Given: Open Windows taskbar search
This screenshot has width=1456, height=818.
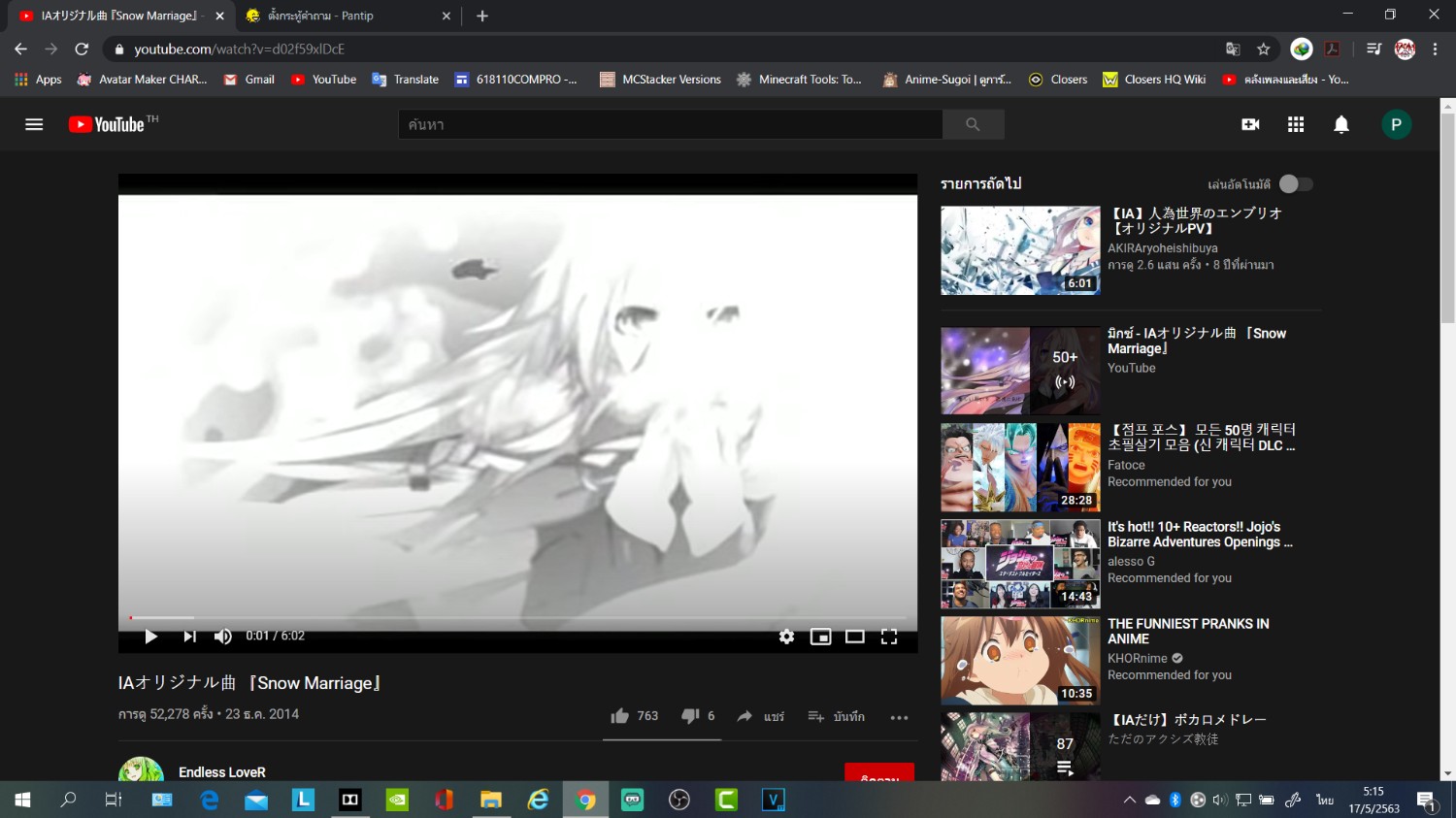Looking at the screenshot, I should pyautogui.click(x=68, y=800).
